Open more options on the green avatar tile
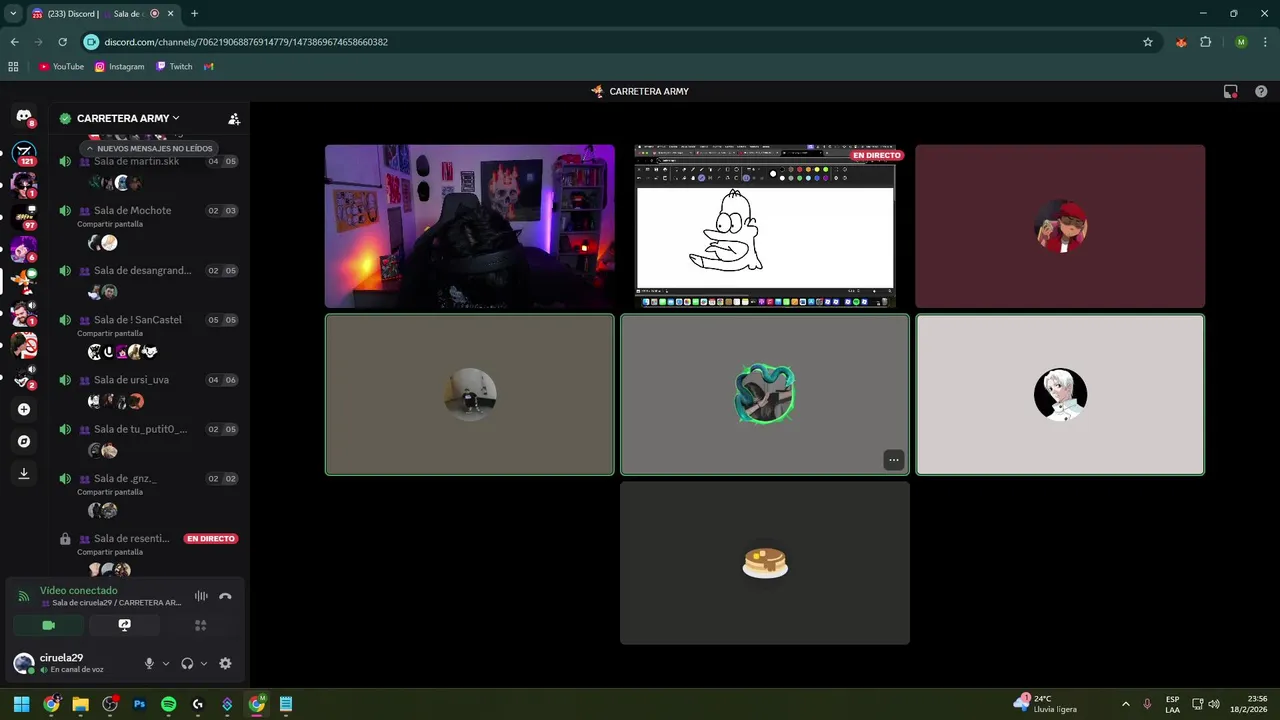1280x720 pixels. pos(894,460)
